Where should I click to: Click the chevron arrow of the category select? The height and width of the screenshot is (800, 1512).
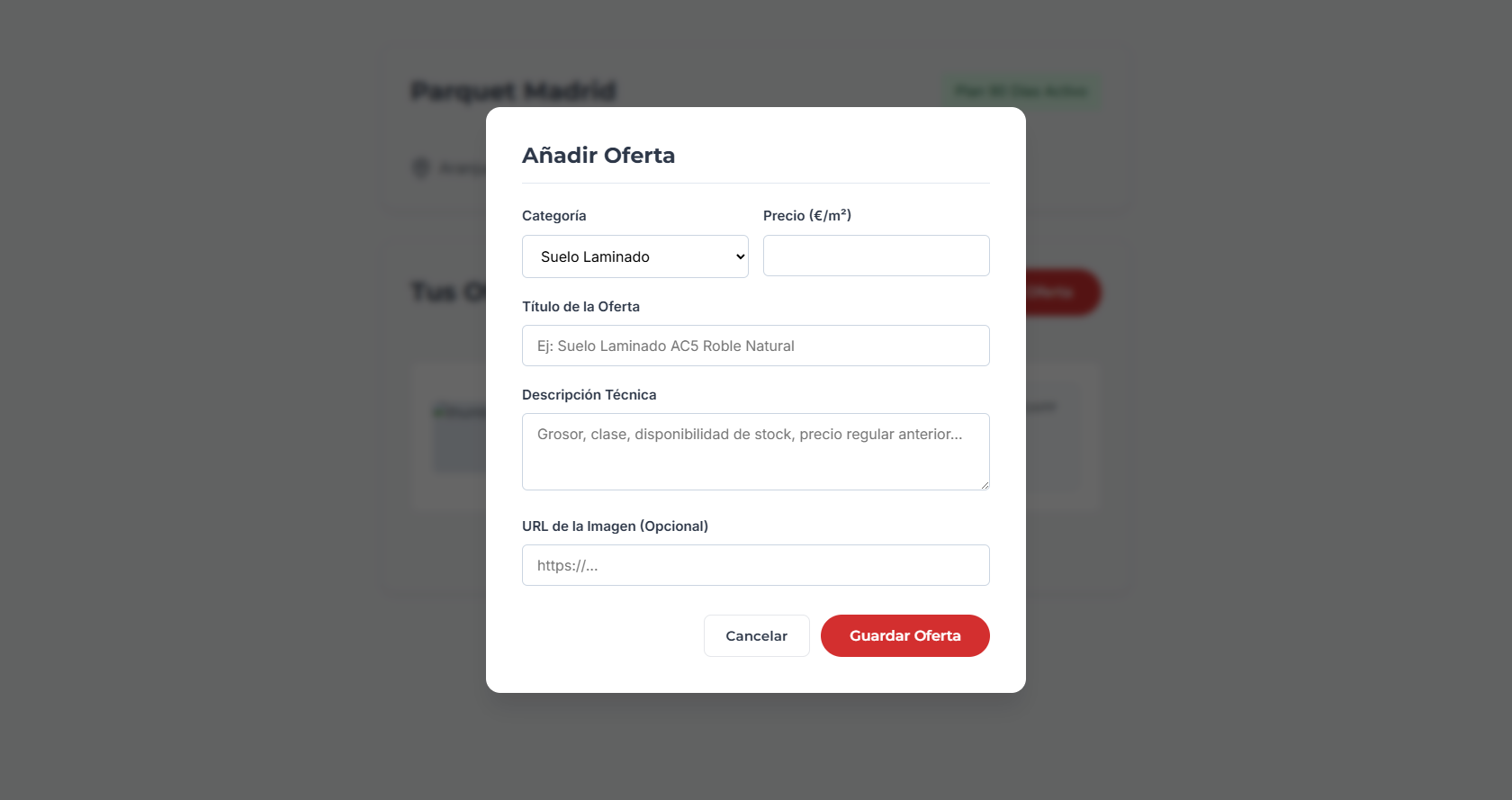(x=741, y=256)
